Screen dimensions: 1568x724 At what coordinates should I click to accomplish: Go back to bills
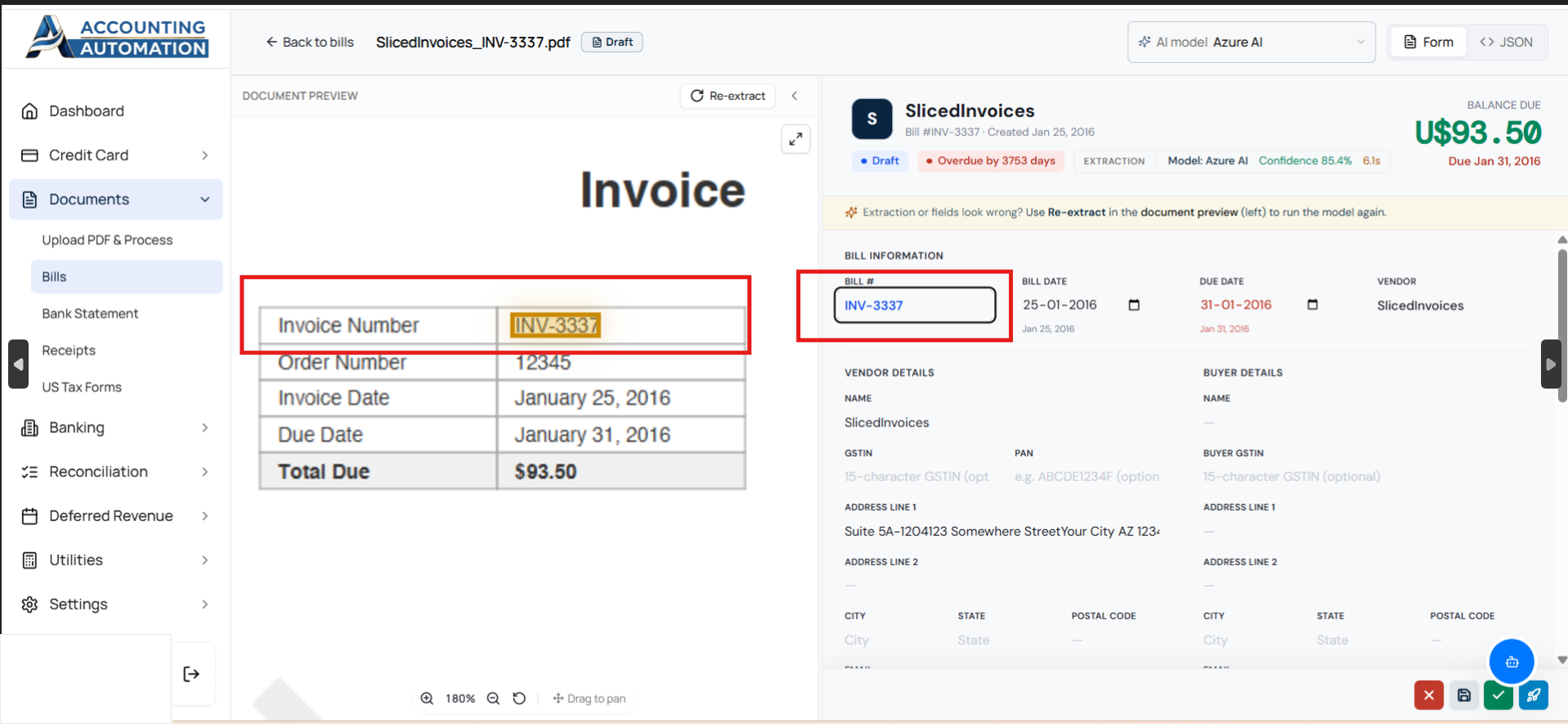point(310,42)
